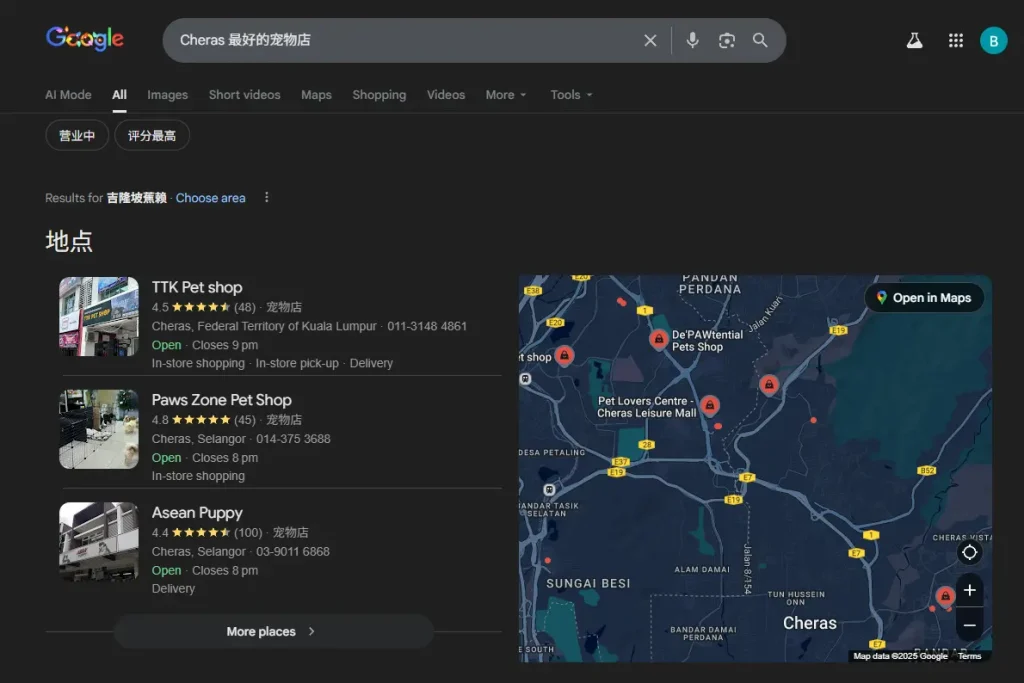Switch to the Images tab
The height and width of the screenshot is (683, 1024).
tap(167, 95)
